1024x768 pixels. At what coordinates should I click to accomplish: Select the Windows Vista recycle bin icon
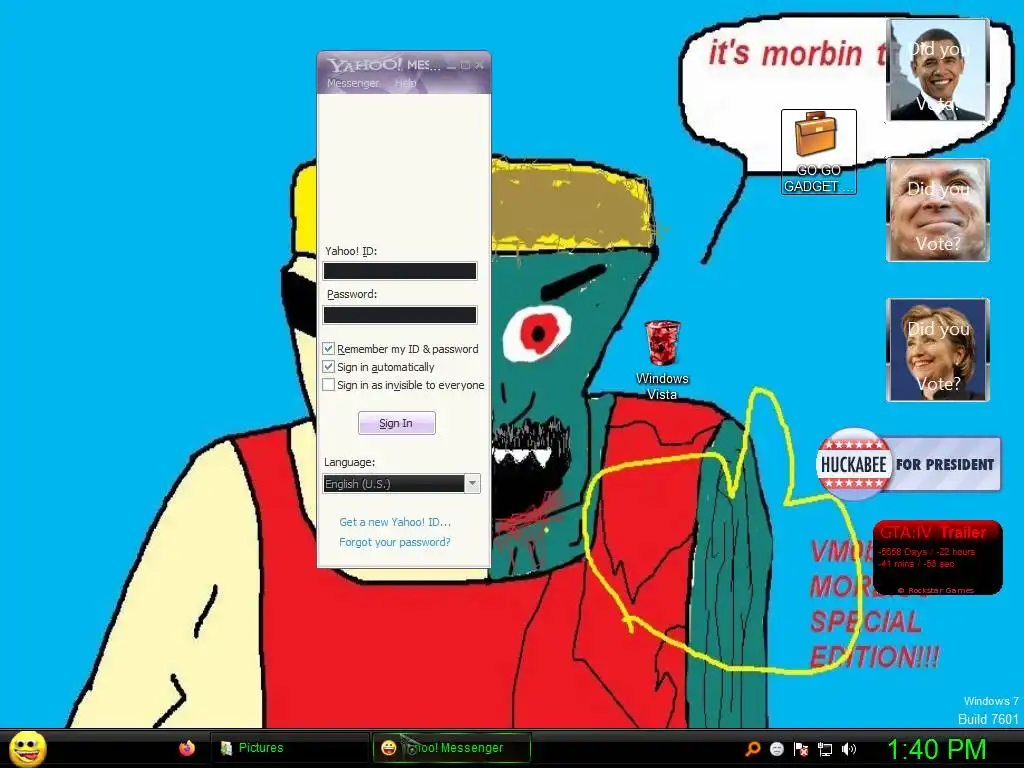(662, 359)
